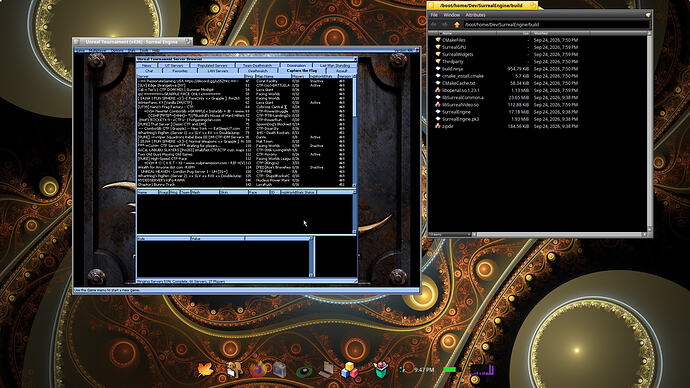Open the File menu in Tracker
690x388 pixels.
click(434, 15)
